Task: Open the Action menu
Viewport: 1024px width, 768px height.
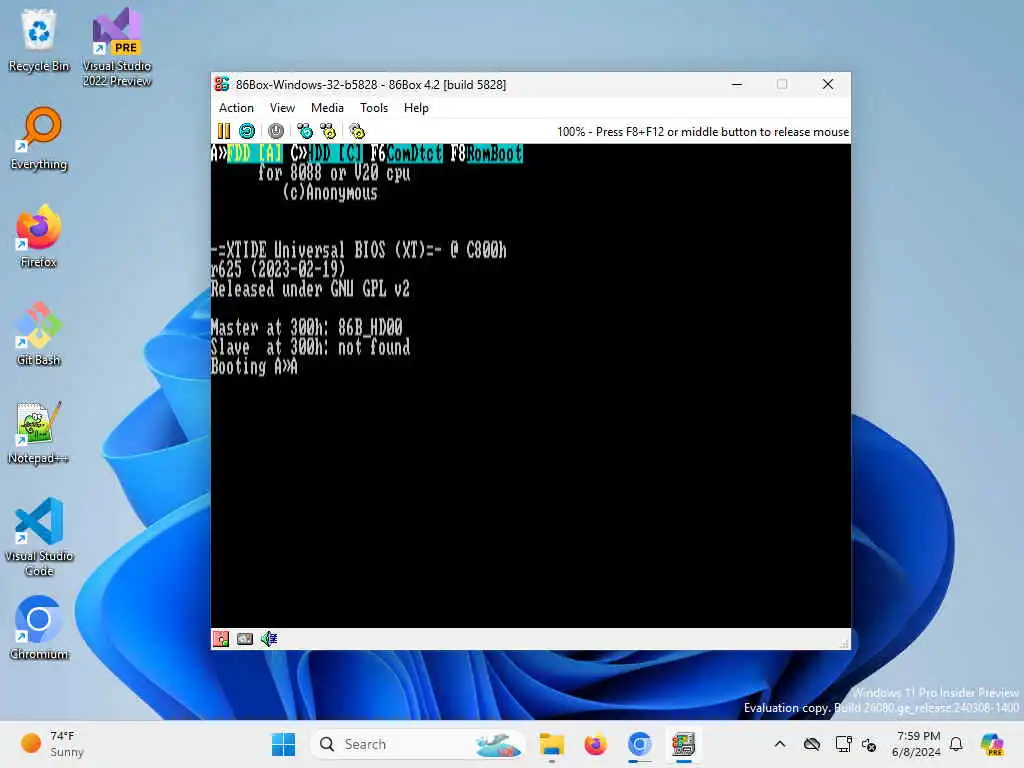Action: [x=236, y=108]
